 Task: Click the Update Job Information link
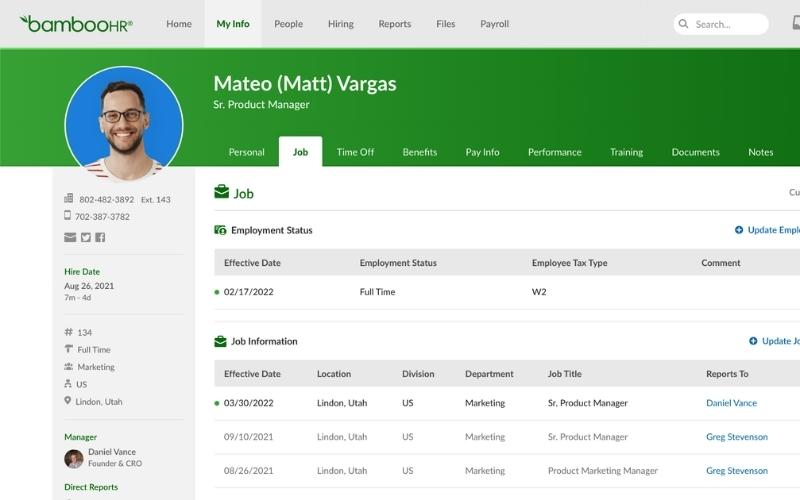[x=779, y=341]
